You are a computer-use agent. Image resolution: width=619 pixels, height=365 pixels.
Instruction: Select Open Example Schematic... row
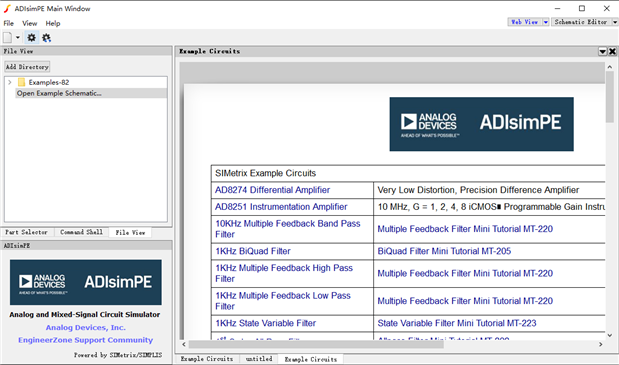point(91,93)
